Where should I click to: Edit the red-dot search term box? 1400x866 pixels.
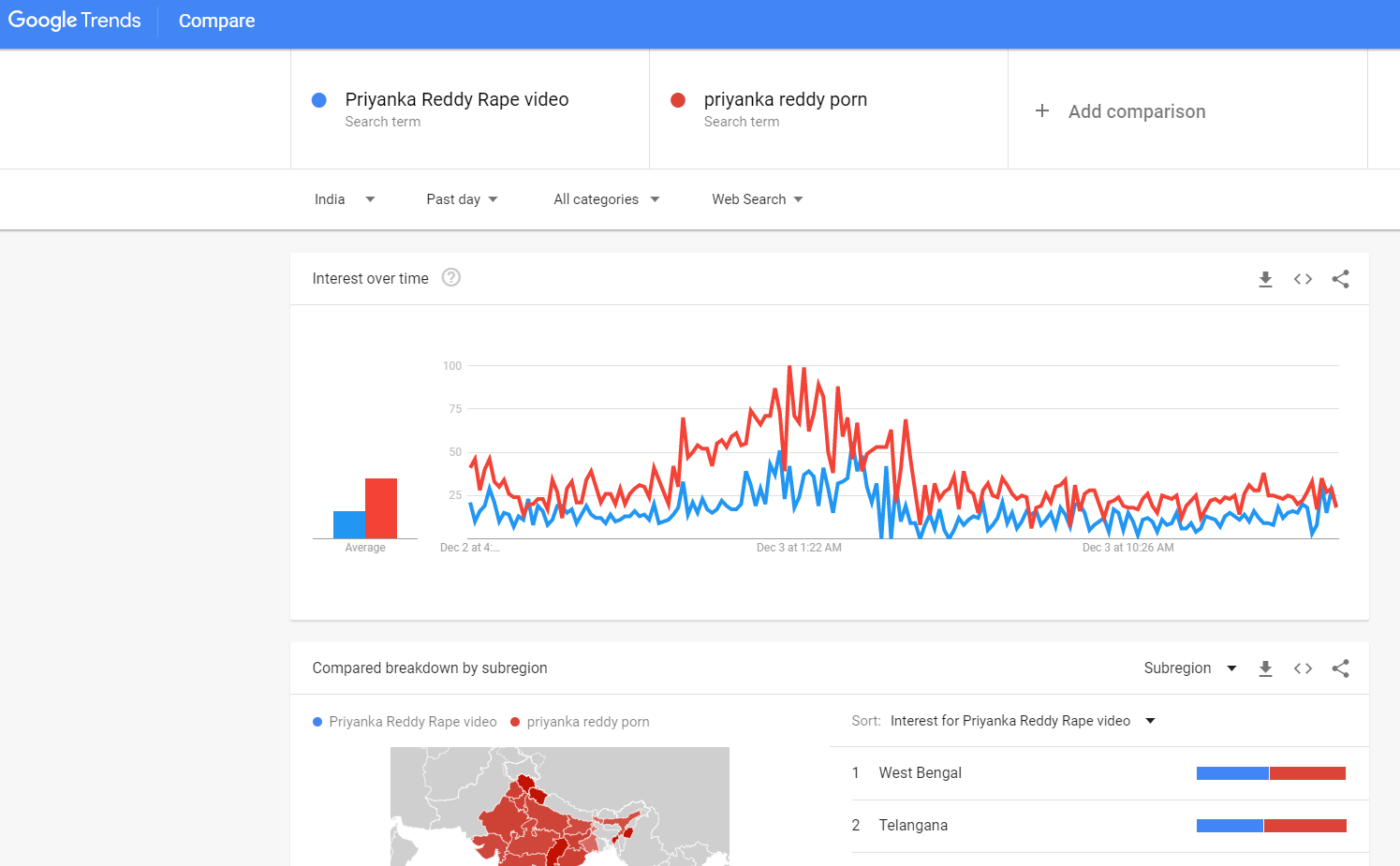coord(829,110)
